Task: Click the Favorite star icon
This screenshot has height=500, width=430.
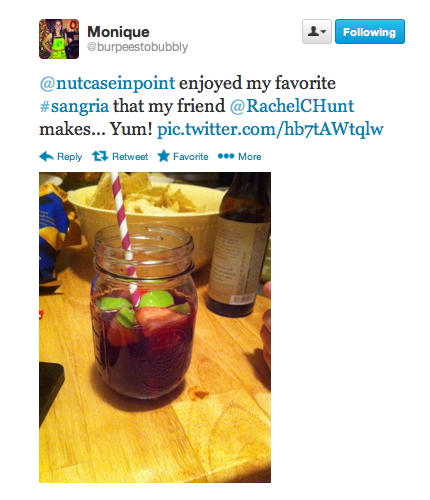Action: 163,156
